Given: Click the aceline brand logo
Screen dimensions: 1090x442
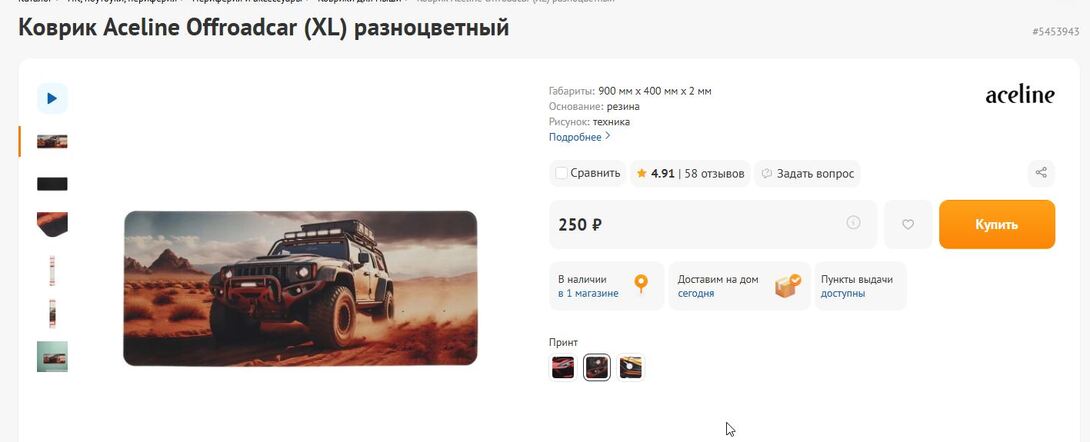Looking at the screenshot, I should [x=1020, y=95].
